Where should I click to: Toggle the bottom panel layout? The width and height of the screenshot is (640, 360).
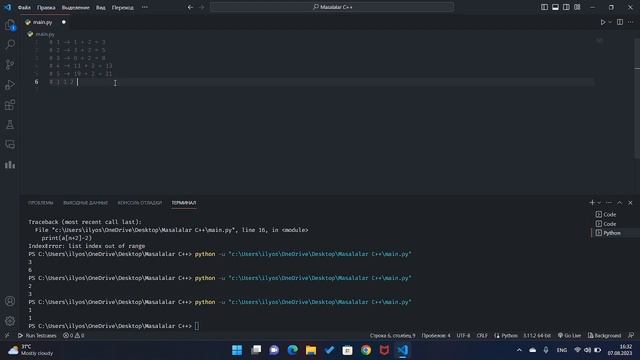point(555,7)
